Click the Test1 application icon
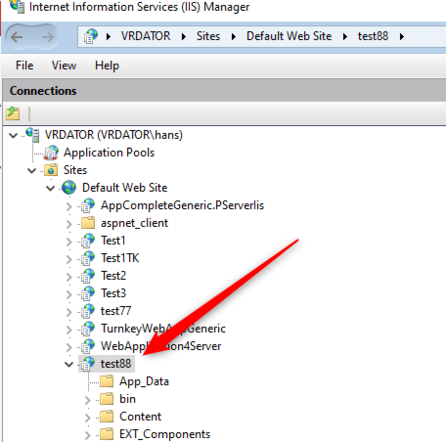446x442 pixels. [x=88, y=241]
